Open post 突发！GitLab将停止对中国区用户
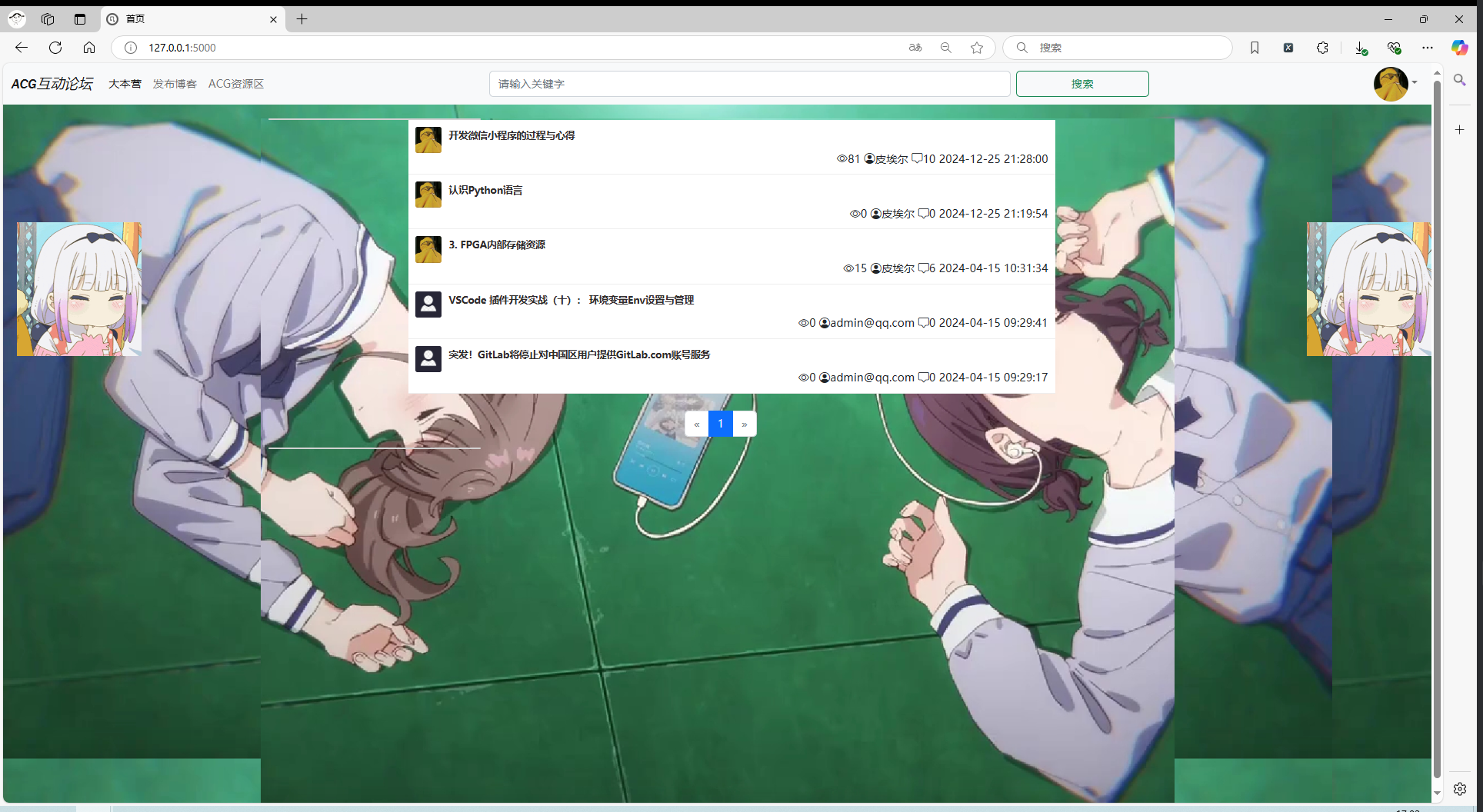 coord(579,354)
